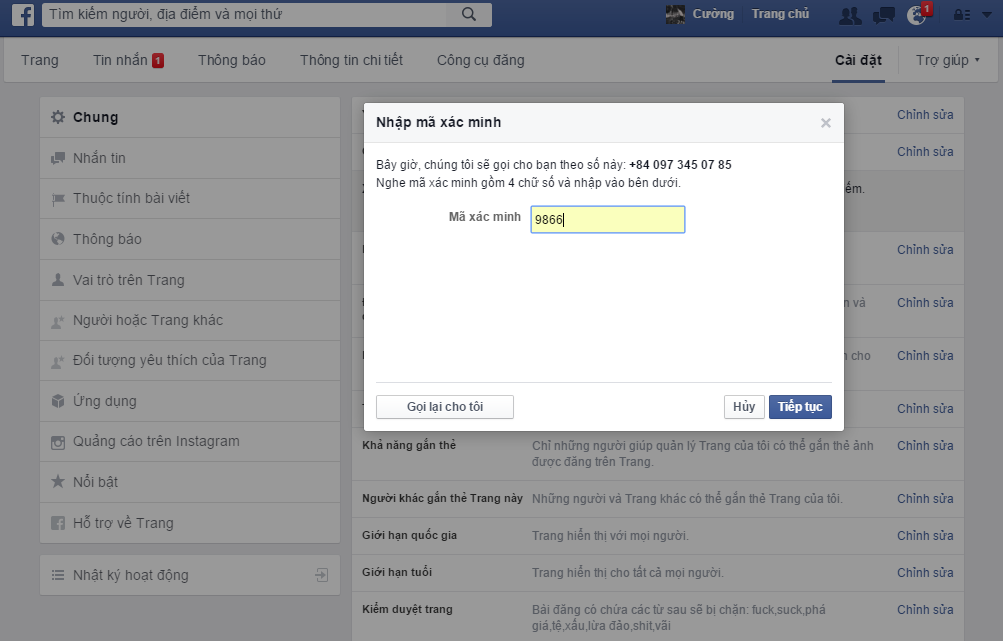
Task: Click Chỉnh sửa for Kiểm duyệt trang
Action: pyautogui.click(x=924, y=609)
